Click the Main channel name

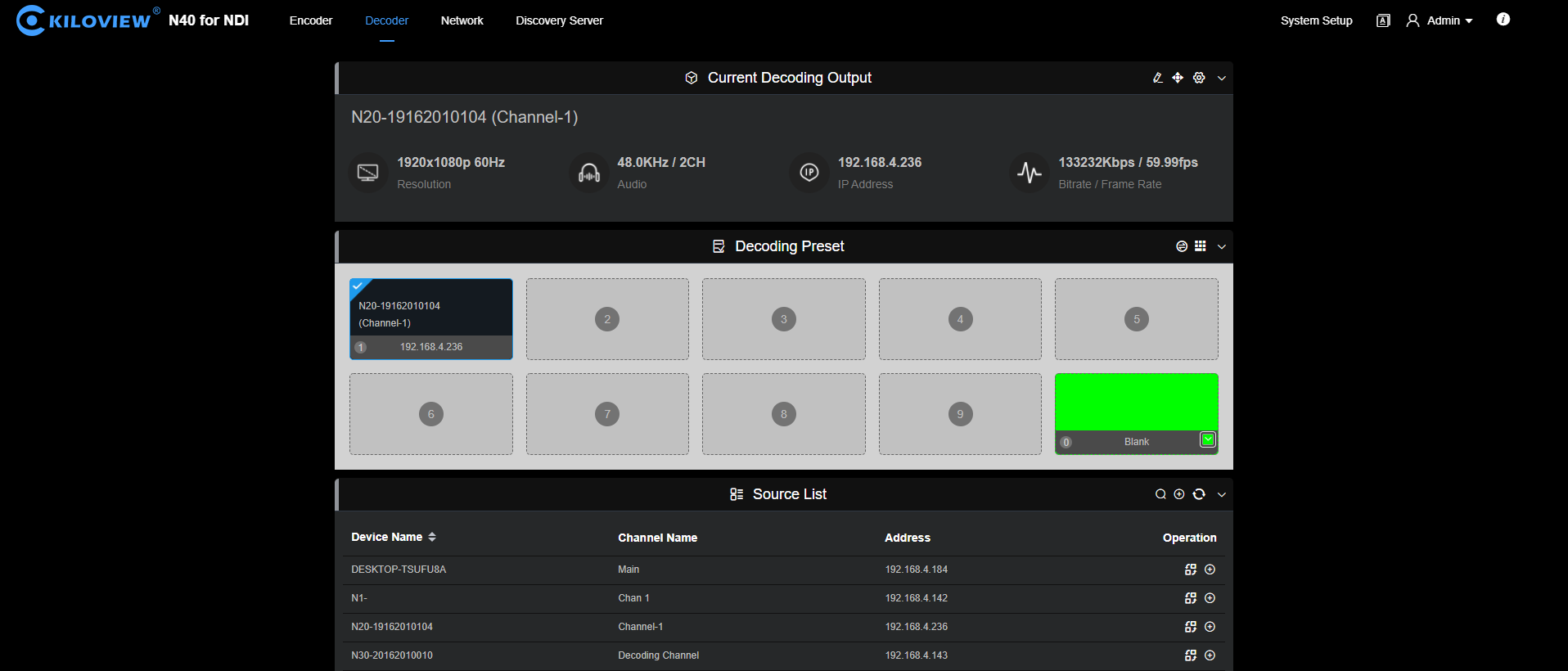click(629, 570)
